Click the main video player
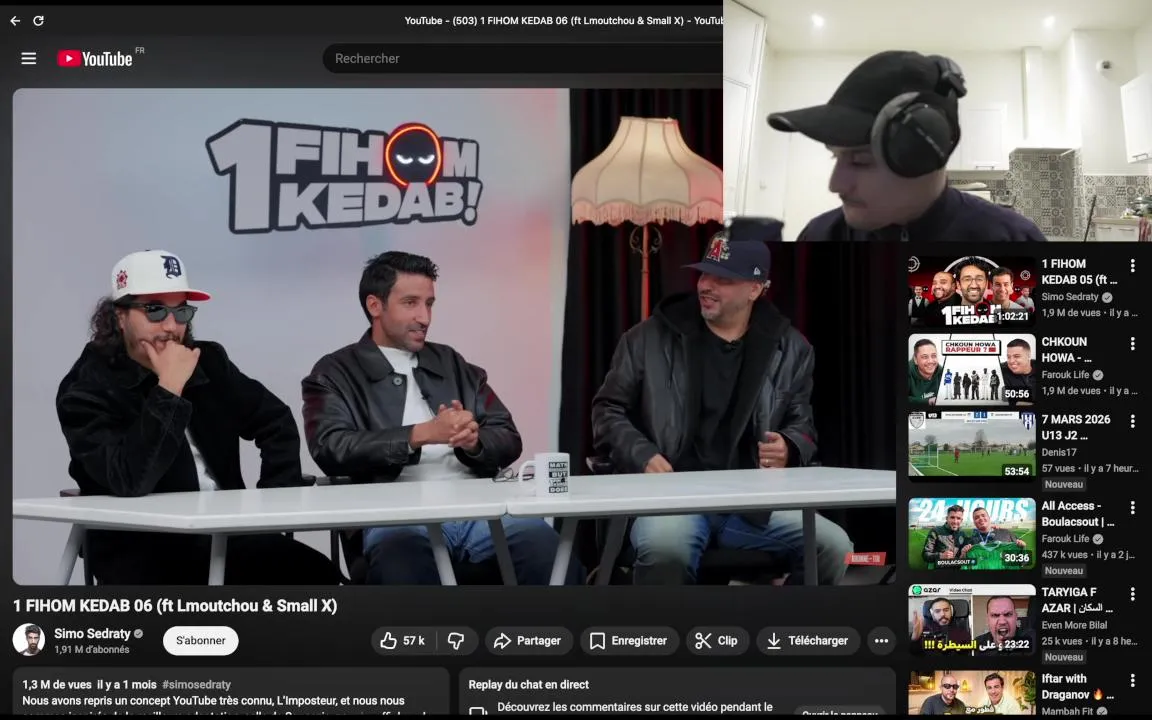 (453, 336)
